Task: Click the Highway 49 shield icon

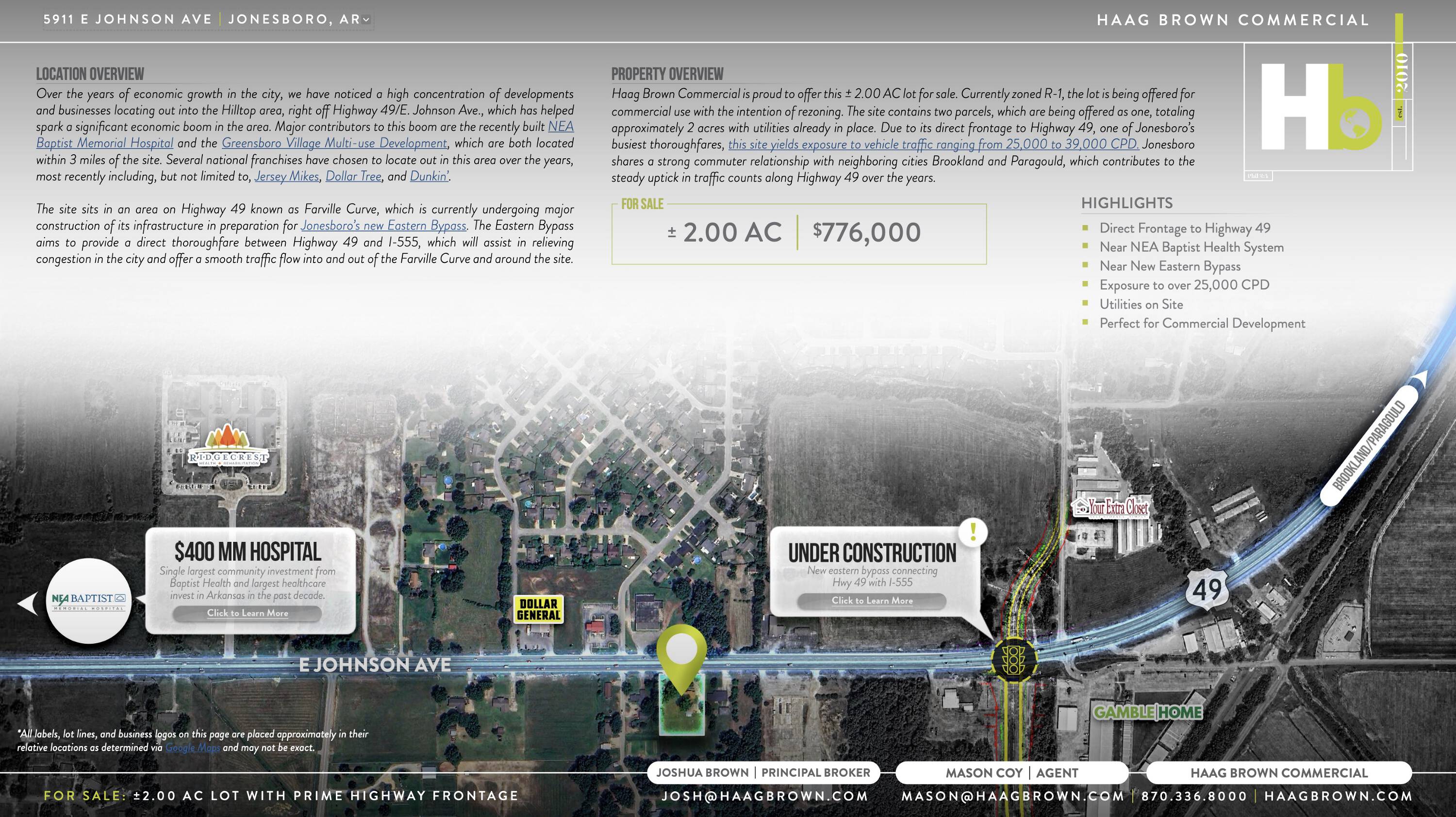Action: tap(1208, 589)
